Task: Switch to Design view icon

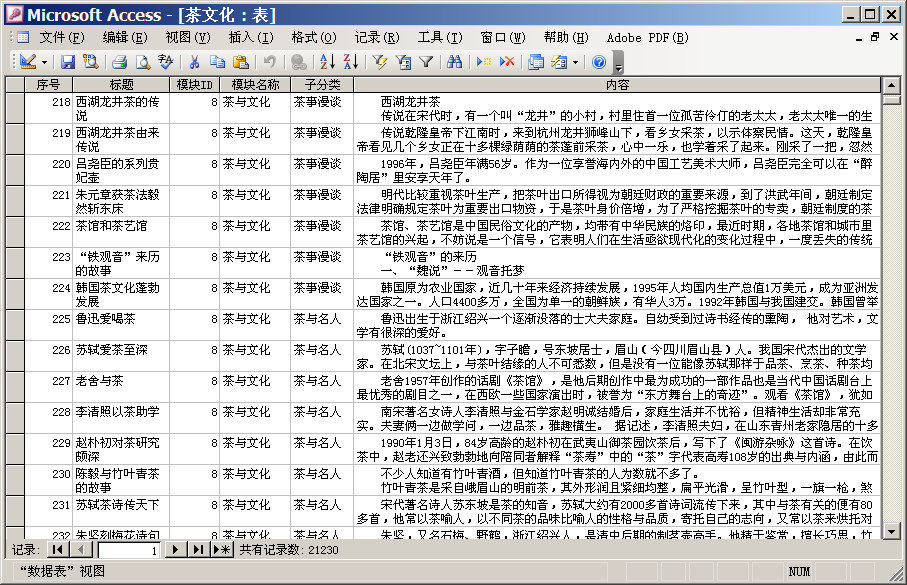Action: tap(27, 61)
